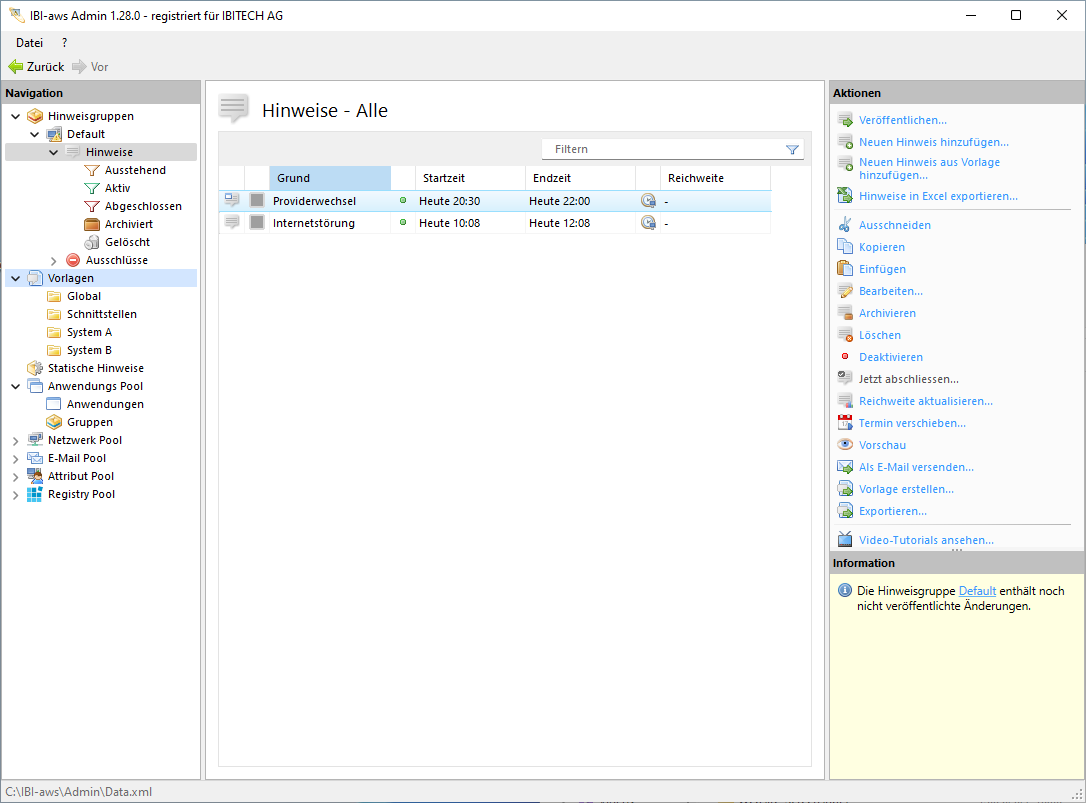Image resolution: width=1086 pixels, height=803 pixels.
Task: Click the Excel export icon
Action: pos(845,196)
